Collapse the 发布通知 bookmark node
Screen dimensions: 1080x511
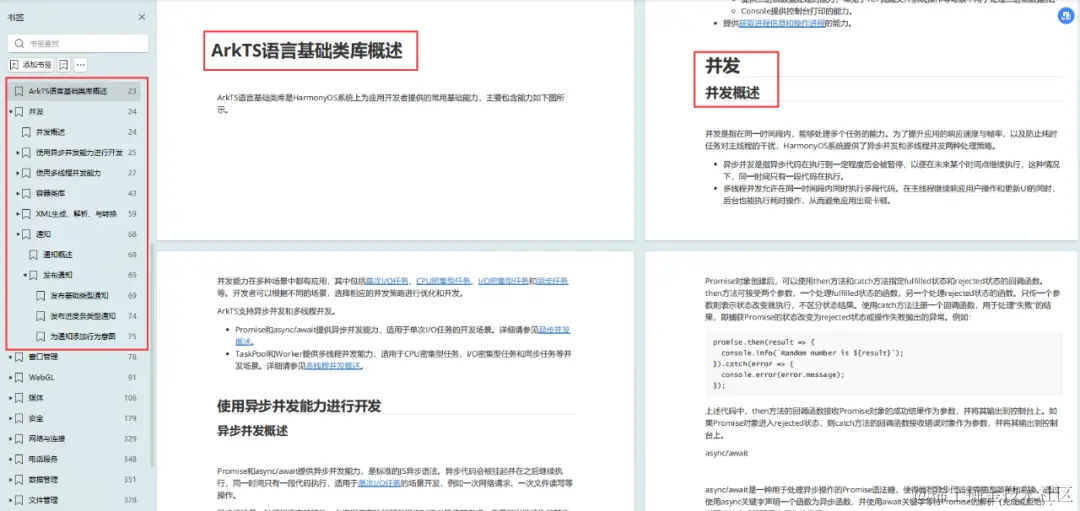(25, 275)
